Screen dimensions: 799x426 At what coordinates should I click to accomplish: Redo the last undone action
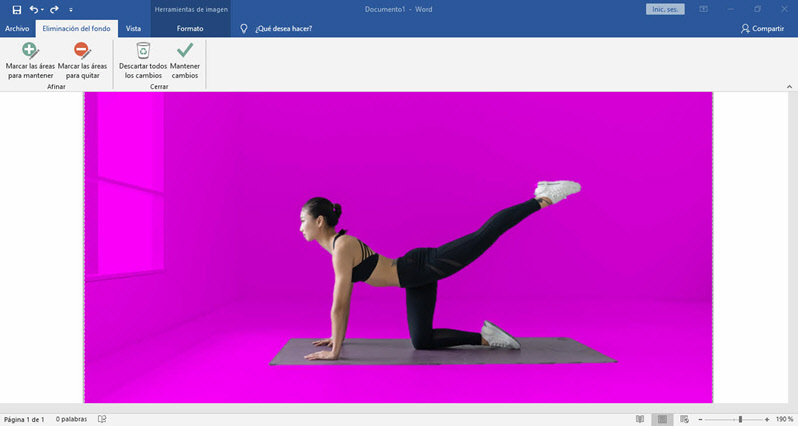pyautogui.click(x=56, y=9)
